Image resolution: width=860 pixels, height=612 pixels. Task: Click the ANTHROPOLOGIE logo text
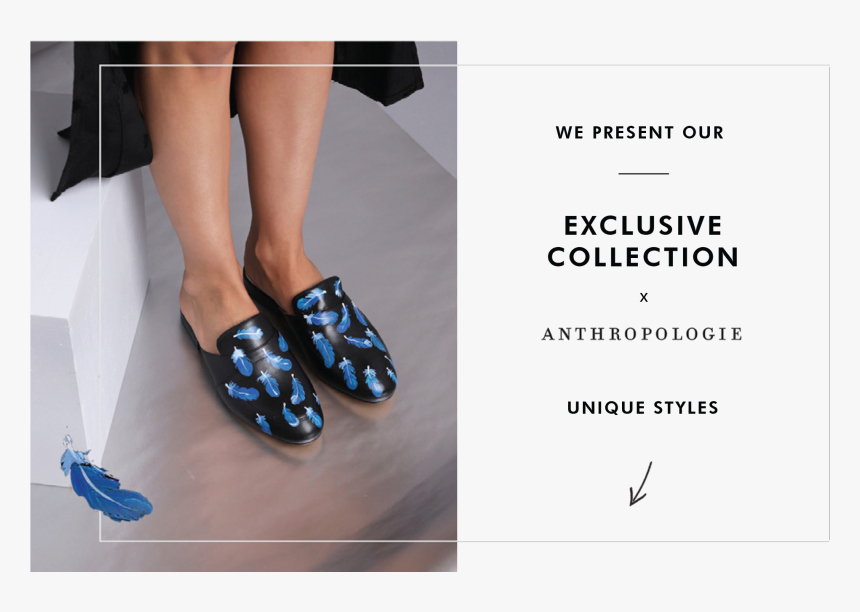[x=642, y=334]
